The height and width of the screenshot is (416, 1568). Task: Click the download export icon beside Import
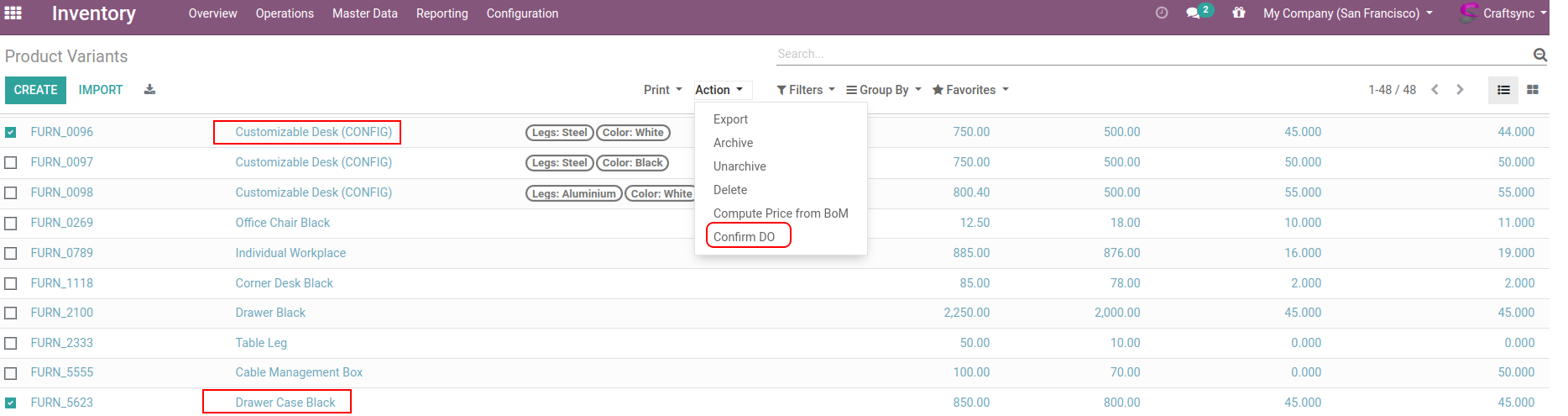click(149, 90)
